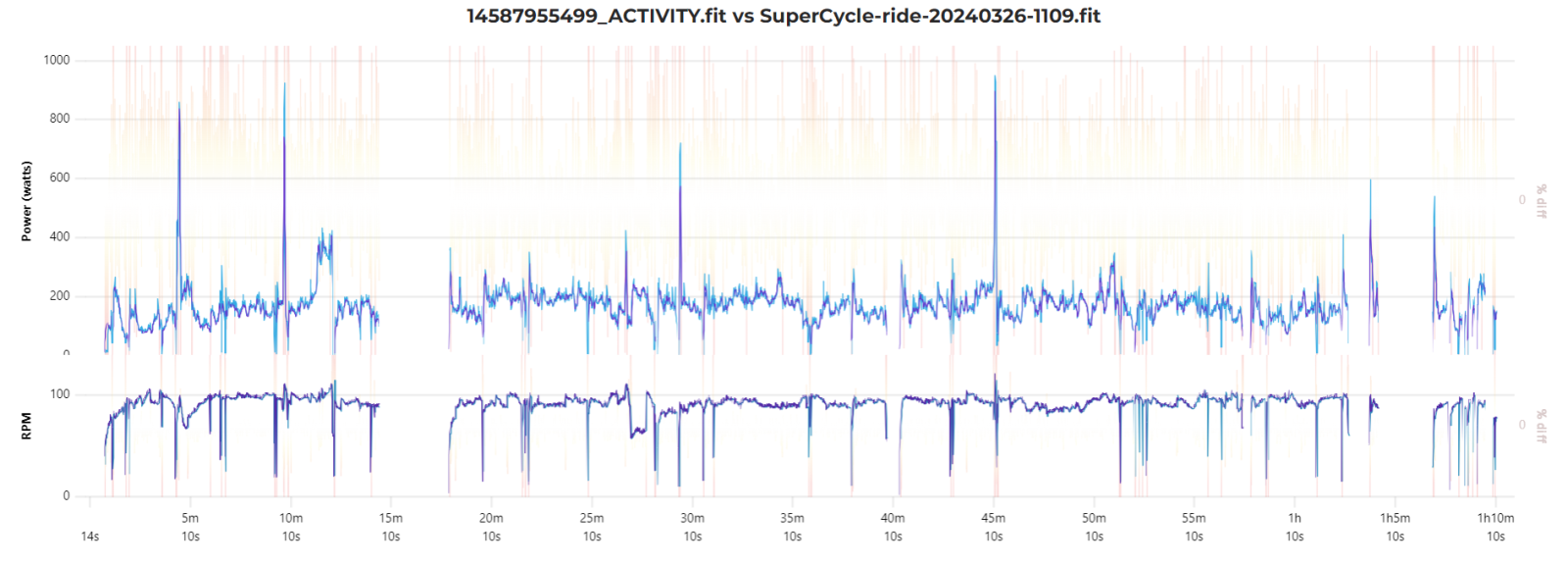Click the "RPM" y-axis label

26,426
